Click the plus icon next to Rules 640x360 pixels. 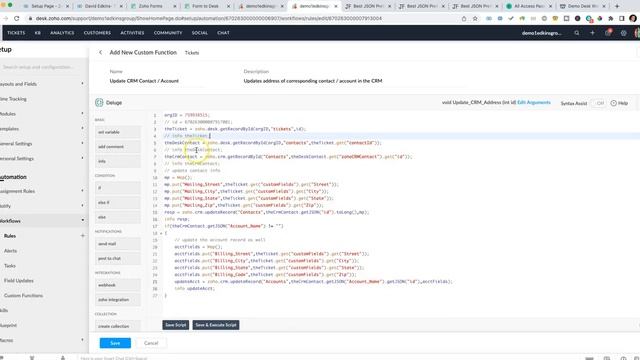[82, 236]
